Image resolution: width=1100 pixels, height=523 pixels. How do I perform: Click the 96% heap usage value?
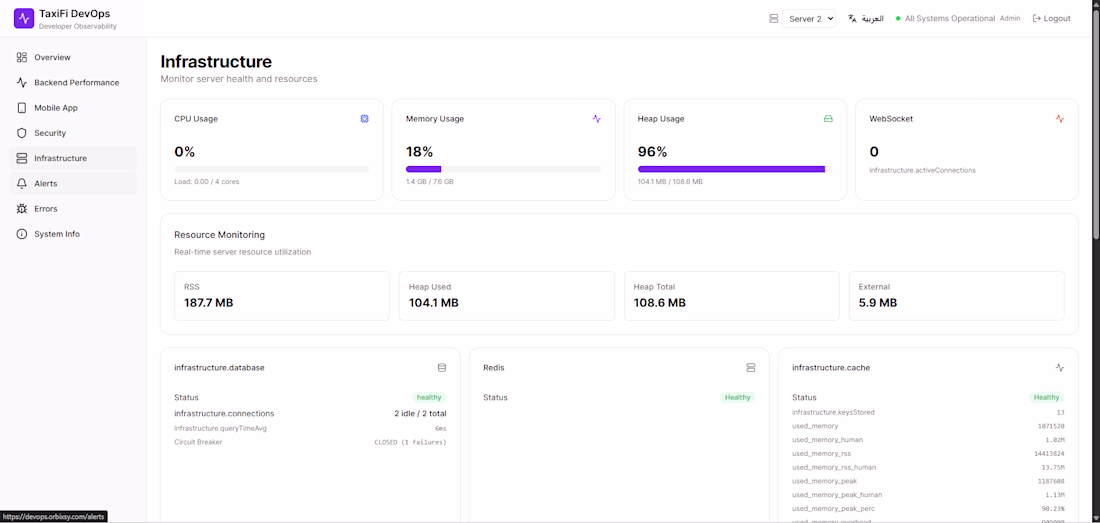click(652, 152)
